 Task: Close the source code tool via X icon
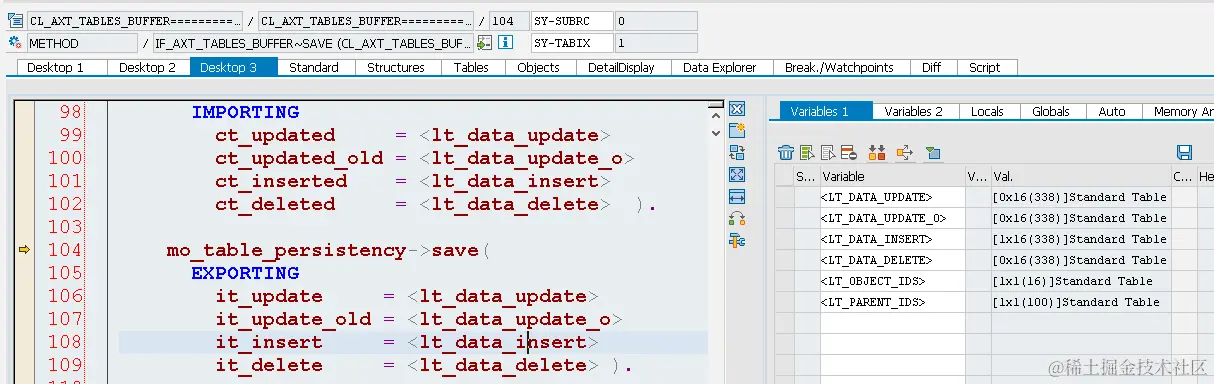(x=737, y=109)
